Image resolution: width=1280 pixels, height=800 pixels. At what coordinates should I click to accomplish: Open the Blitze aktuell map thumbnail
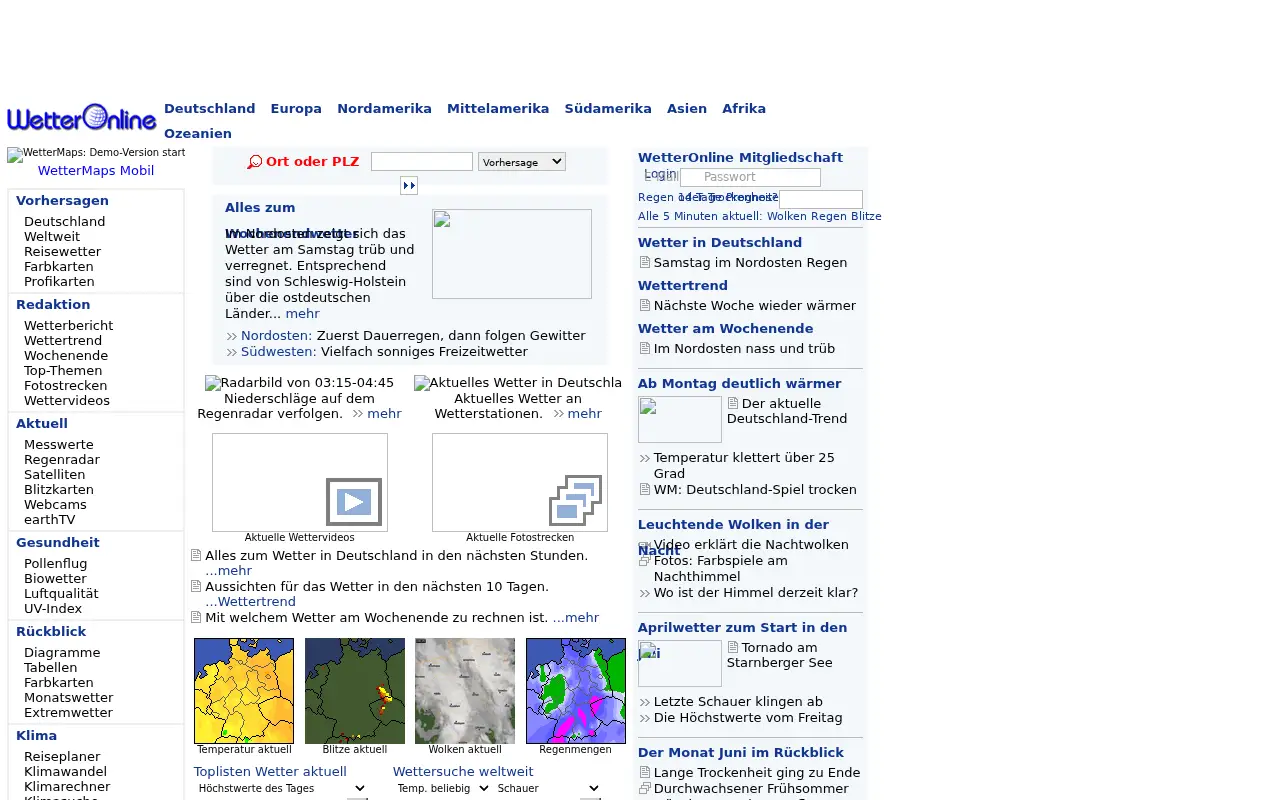coord(355,691)
